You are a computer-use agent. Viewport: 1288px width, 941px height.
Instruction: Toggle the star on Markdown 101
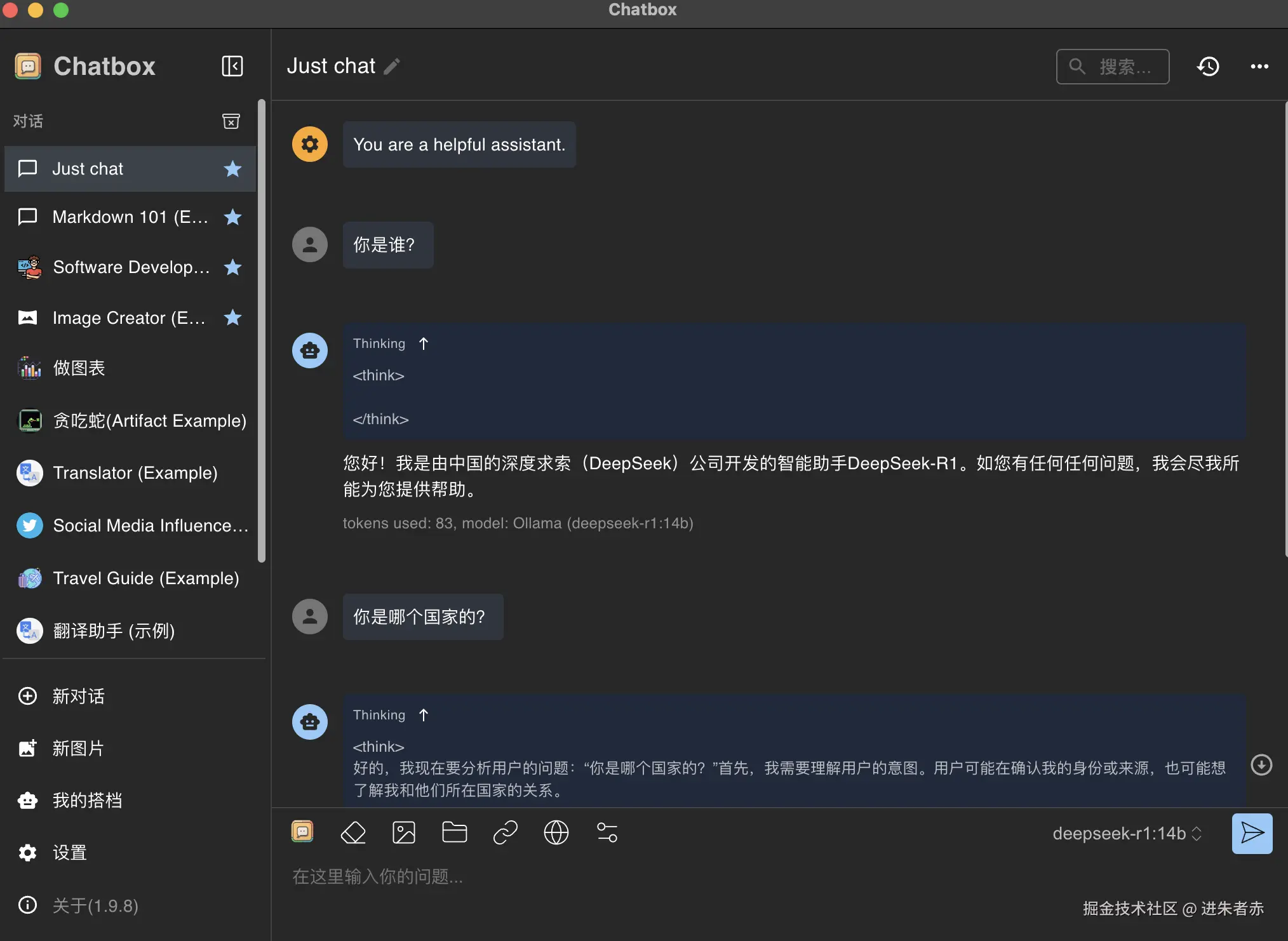tap(233, 217)
